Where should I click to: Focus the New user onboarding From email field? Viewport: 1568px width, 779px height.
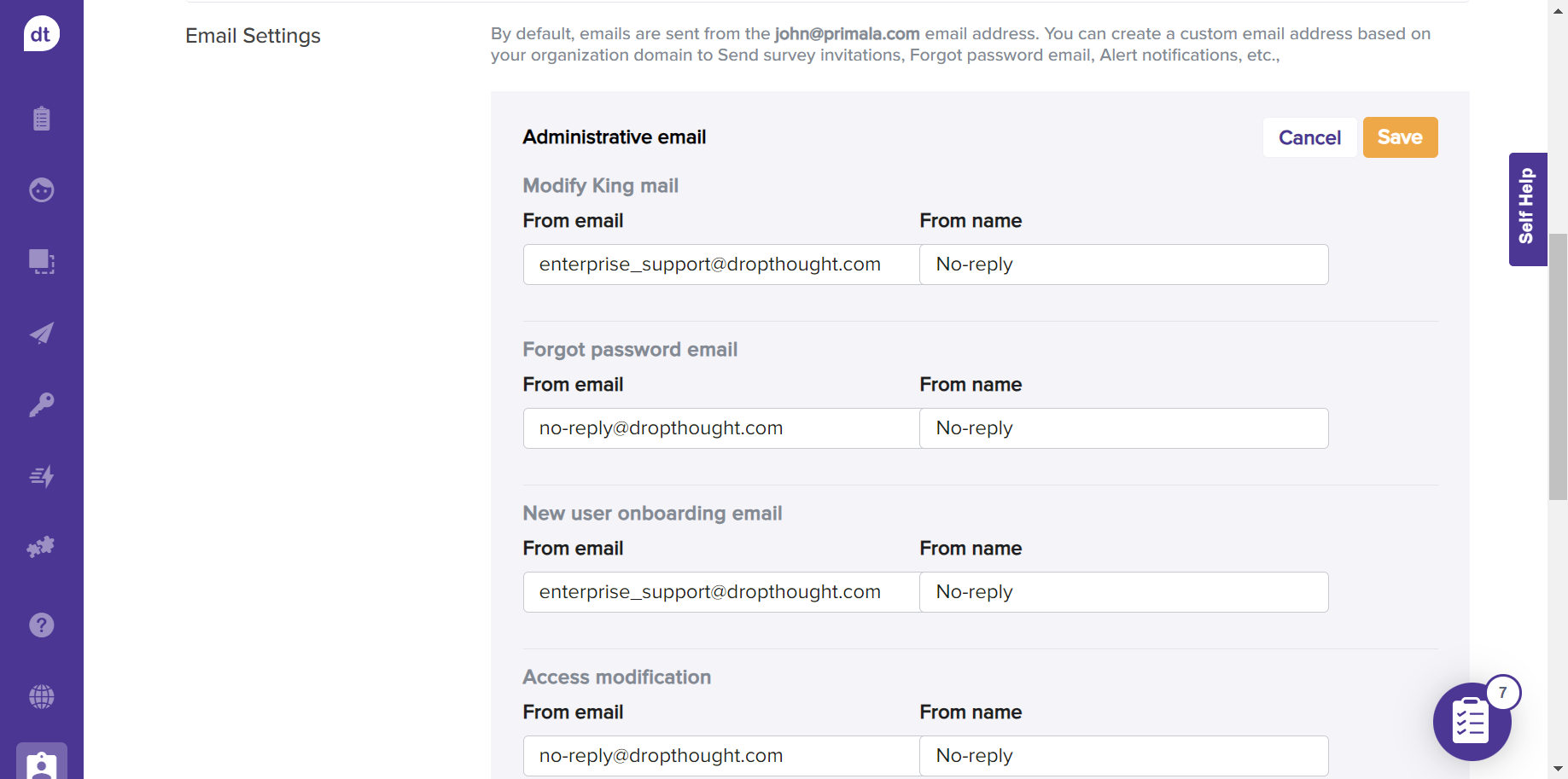[721, 592]
